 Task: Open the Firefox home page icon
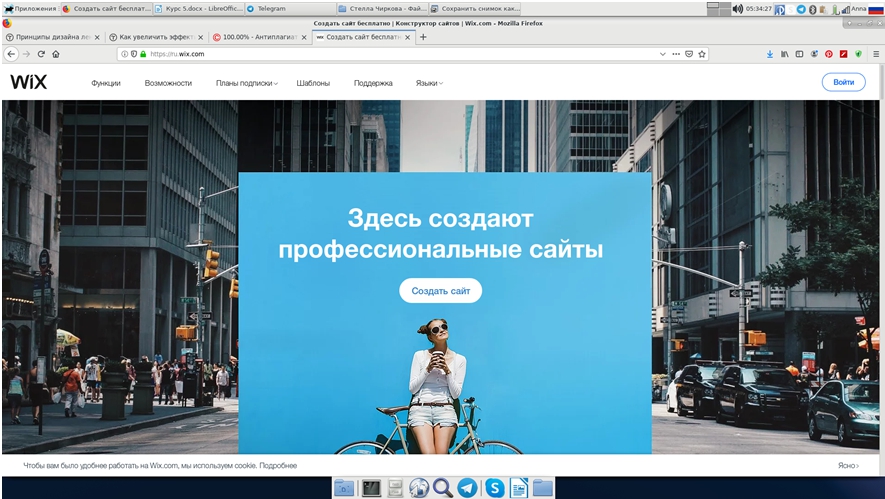point(56,54)
